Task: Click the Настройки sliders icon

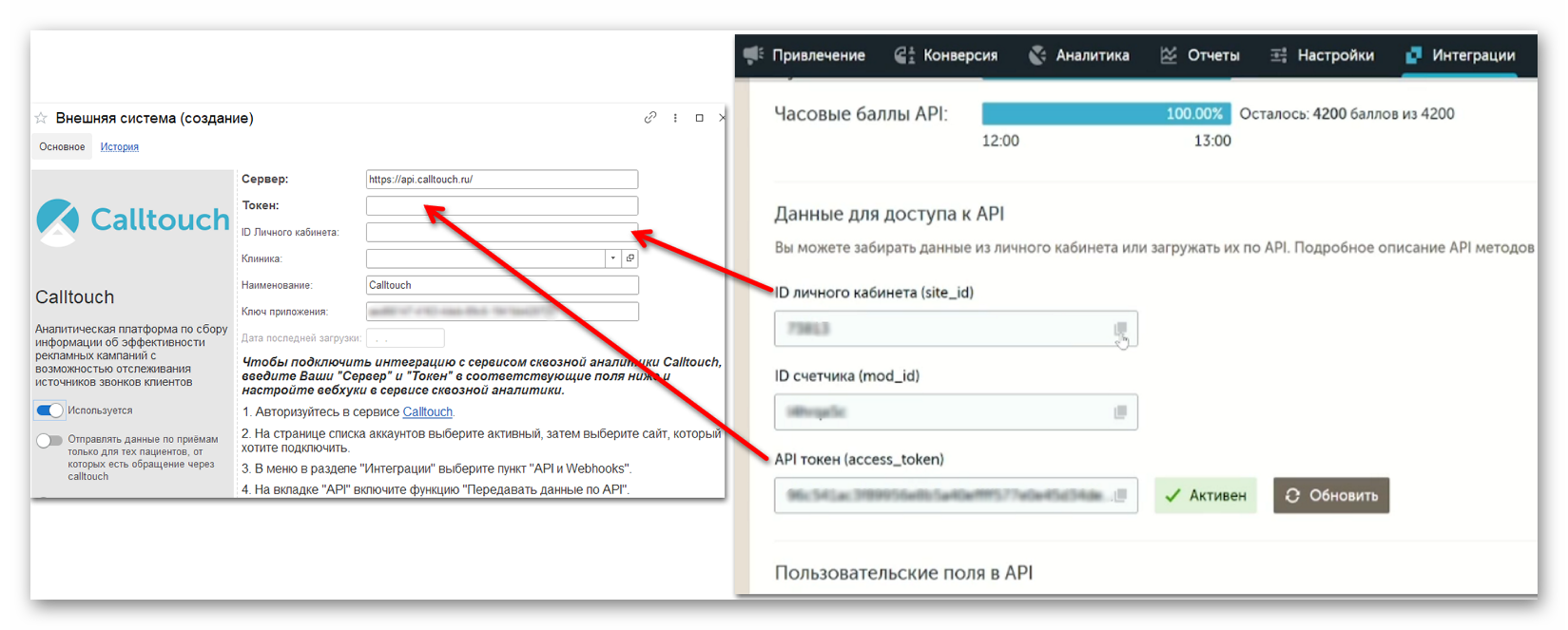Action: (x=1279, y=55)
